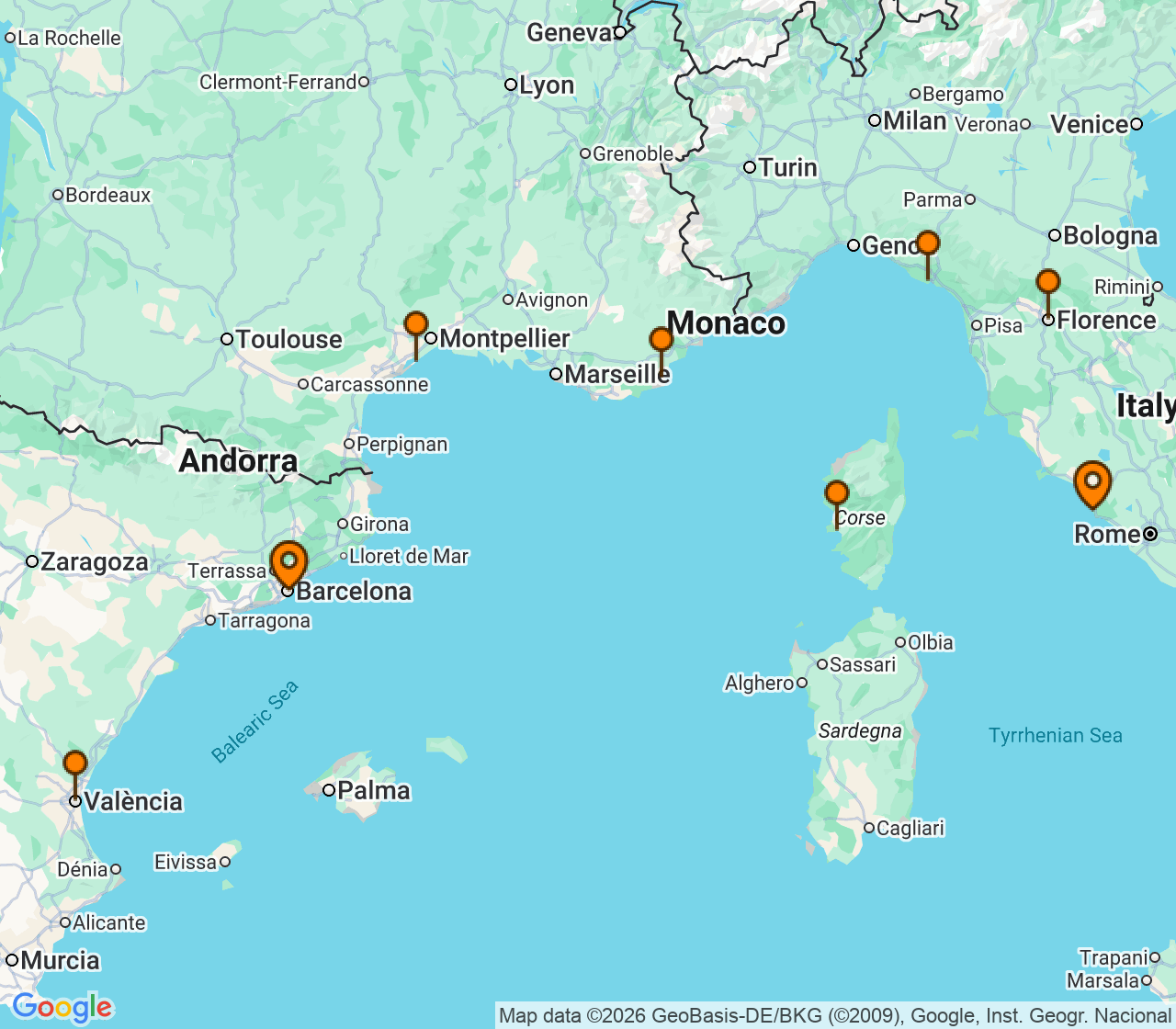Select the Lloret de Mar label

(x=409, y=556)
